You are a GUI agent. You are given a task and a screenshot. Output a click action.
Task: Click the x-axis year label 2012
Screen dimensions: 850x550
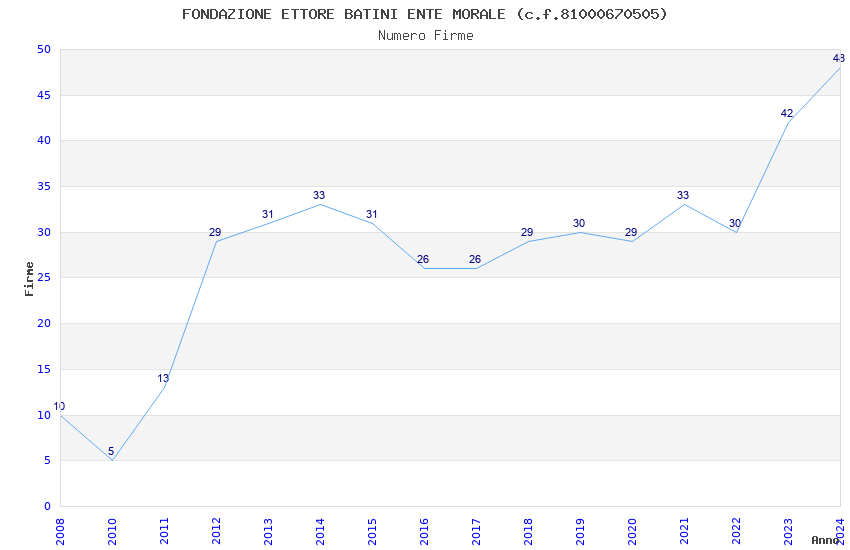tap(216, 531)
